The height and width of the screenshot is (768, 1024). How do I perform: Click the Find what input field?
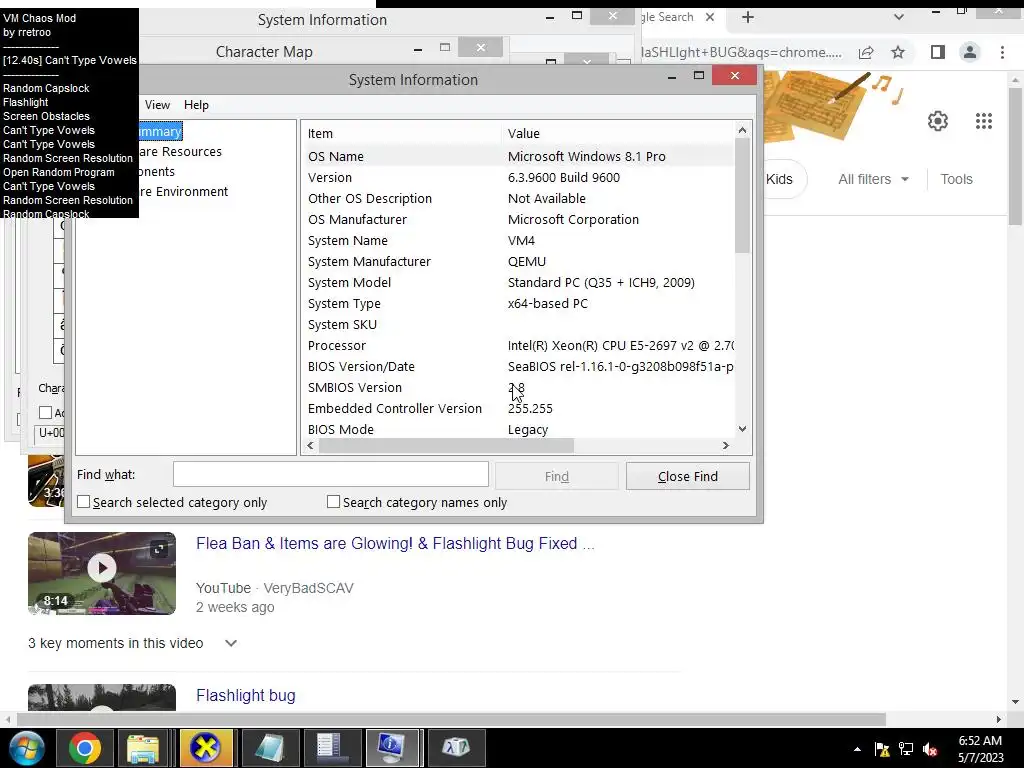click(x=330, y=474)
